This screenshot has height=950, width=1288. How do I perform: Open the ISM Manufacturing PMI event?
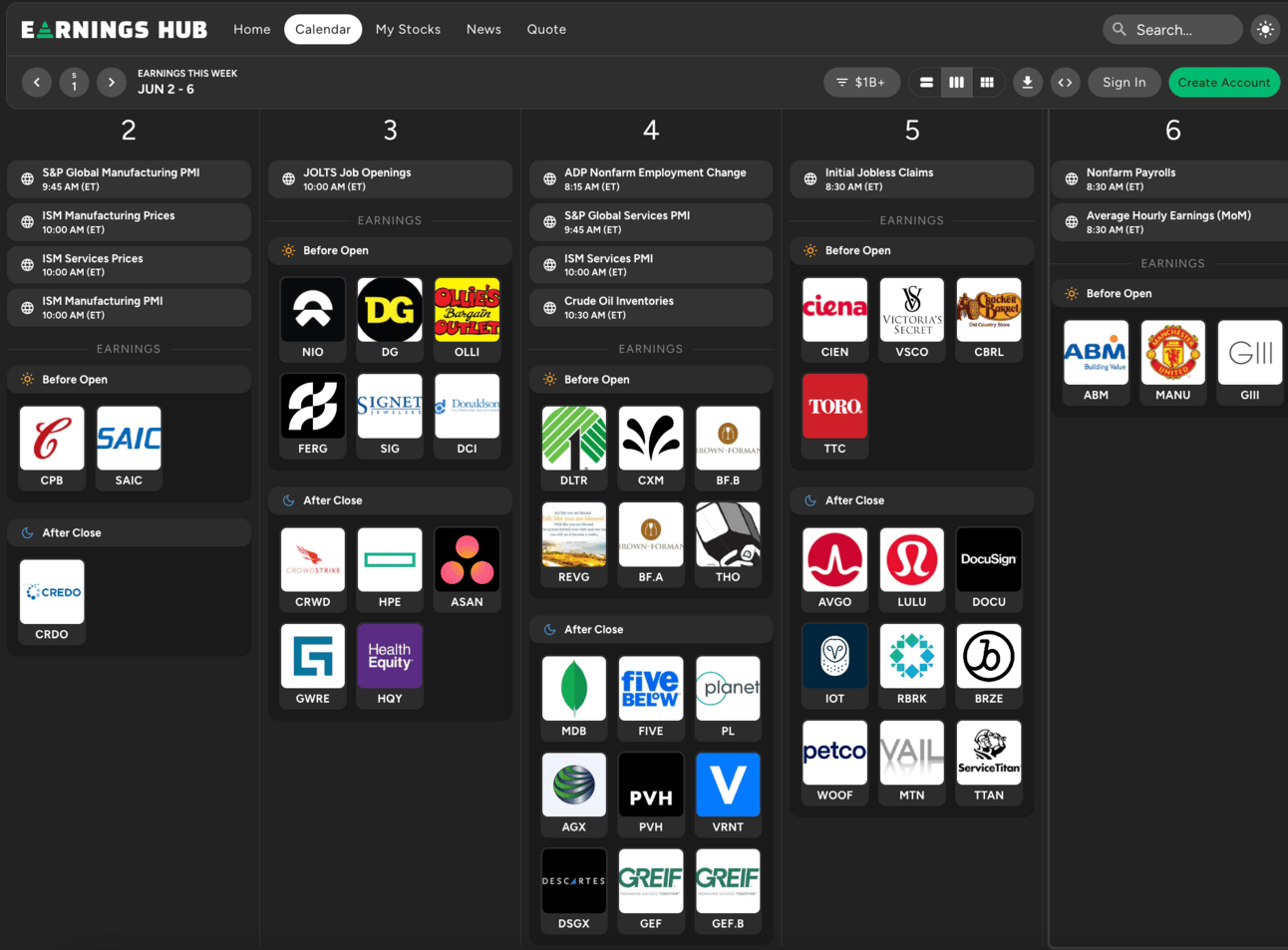(x=129, y=307)
